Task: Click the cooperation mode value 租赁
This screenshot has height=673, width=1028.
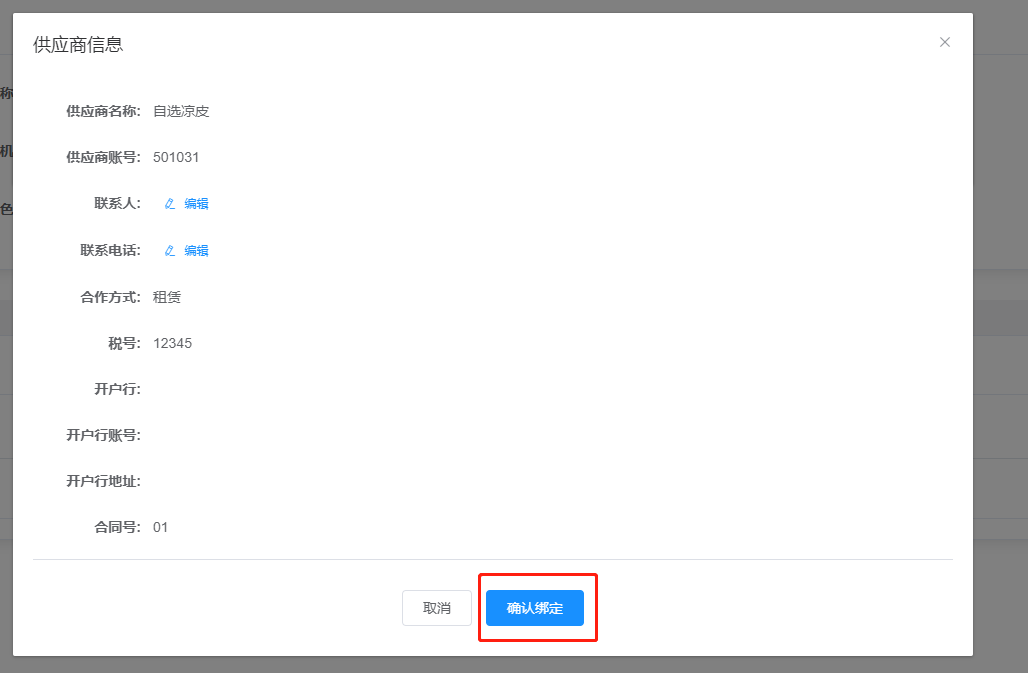Action: tap(167, 298)
